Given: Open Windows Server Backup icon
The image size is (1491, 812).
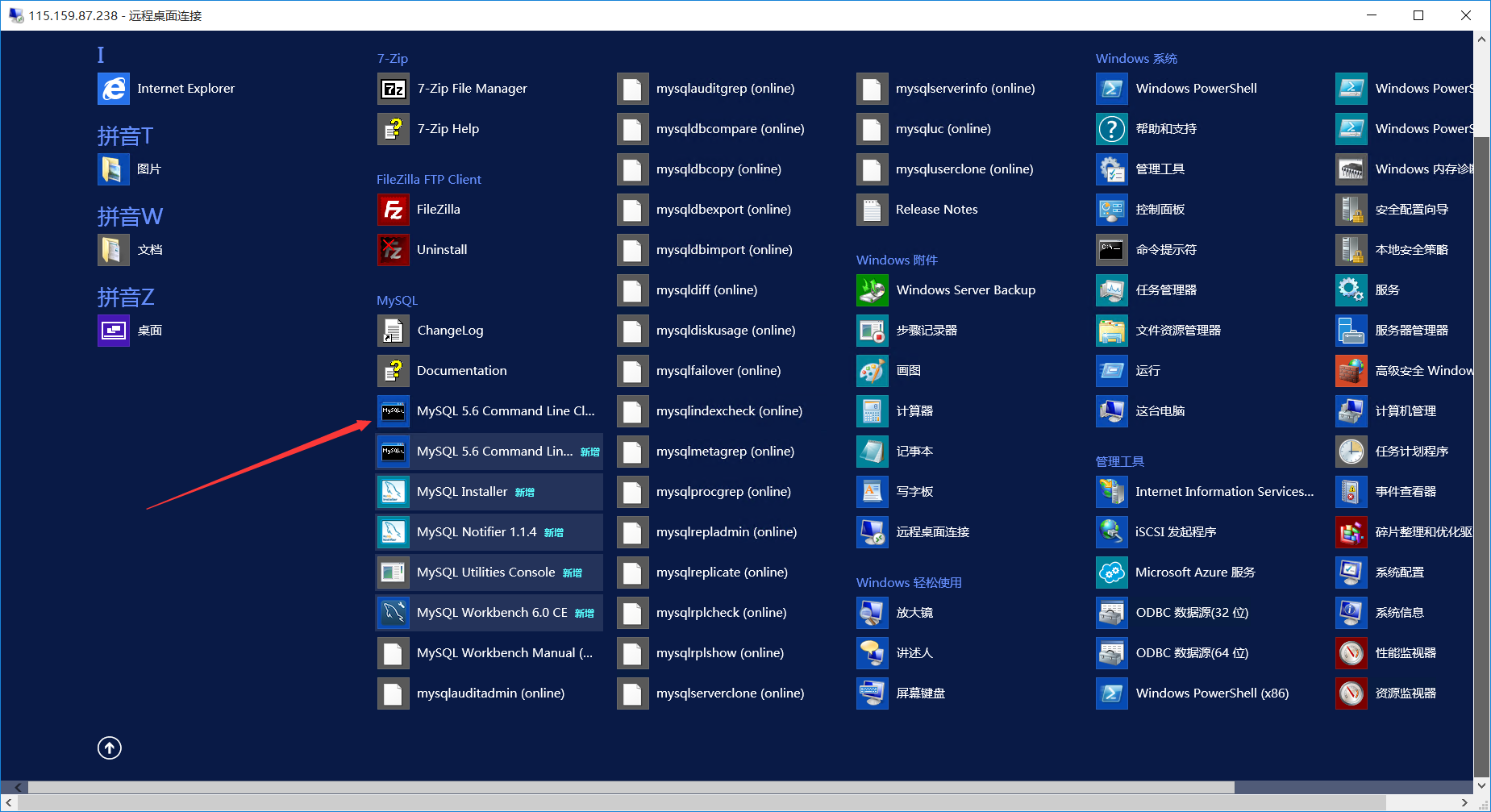Looking at the screenshot, I should tap(873, 290).
